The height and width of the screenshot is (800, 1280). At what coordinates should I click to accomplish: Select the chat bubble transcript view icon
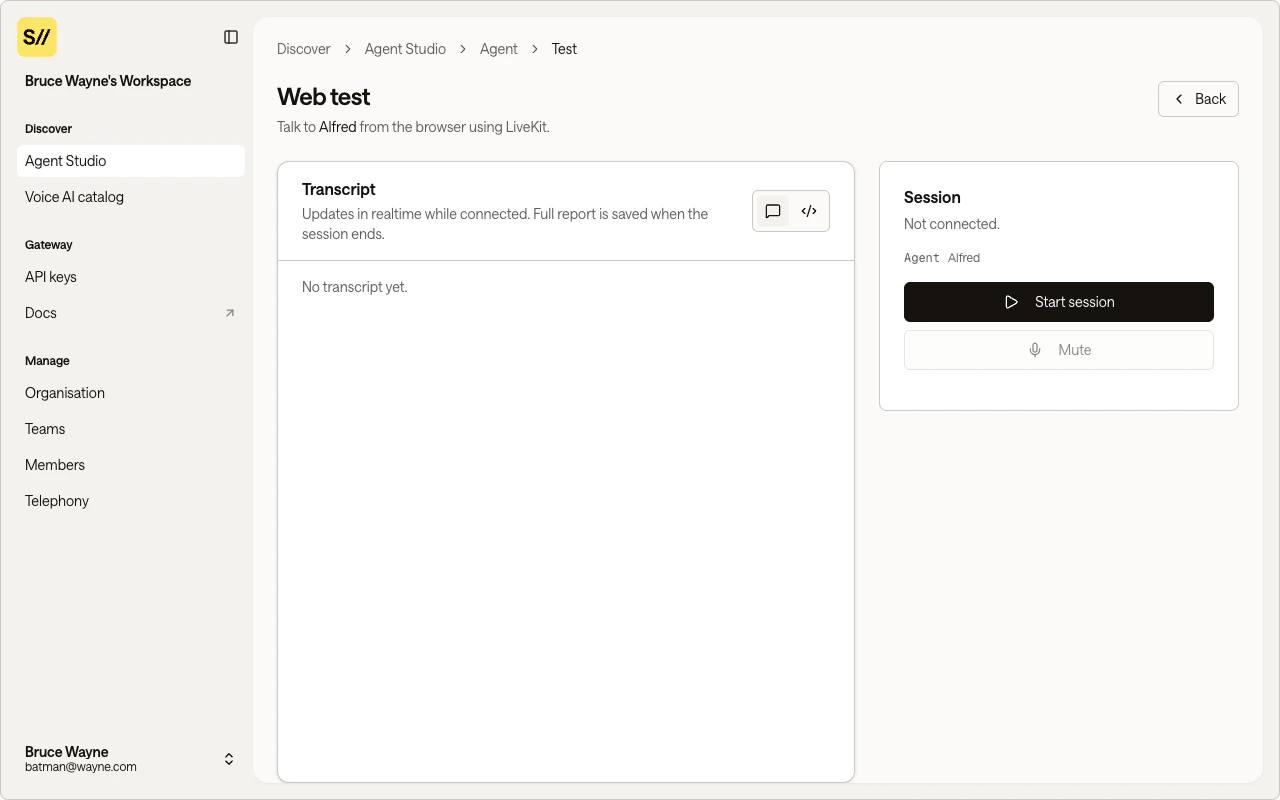pyautogui.click(x=772, y=211)
